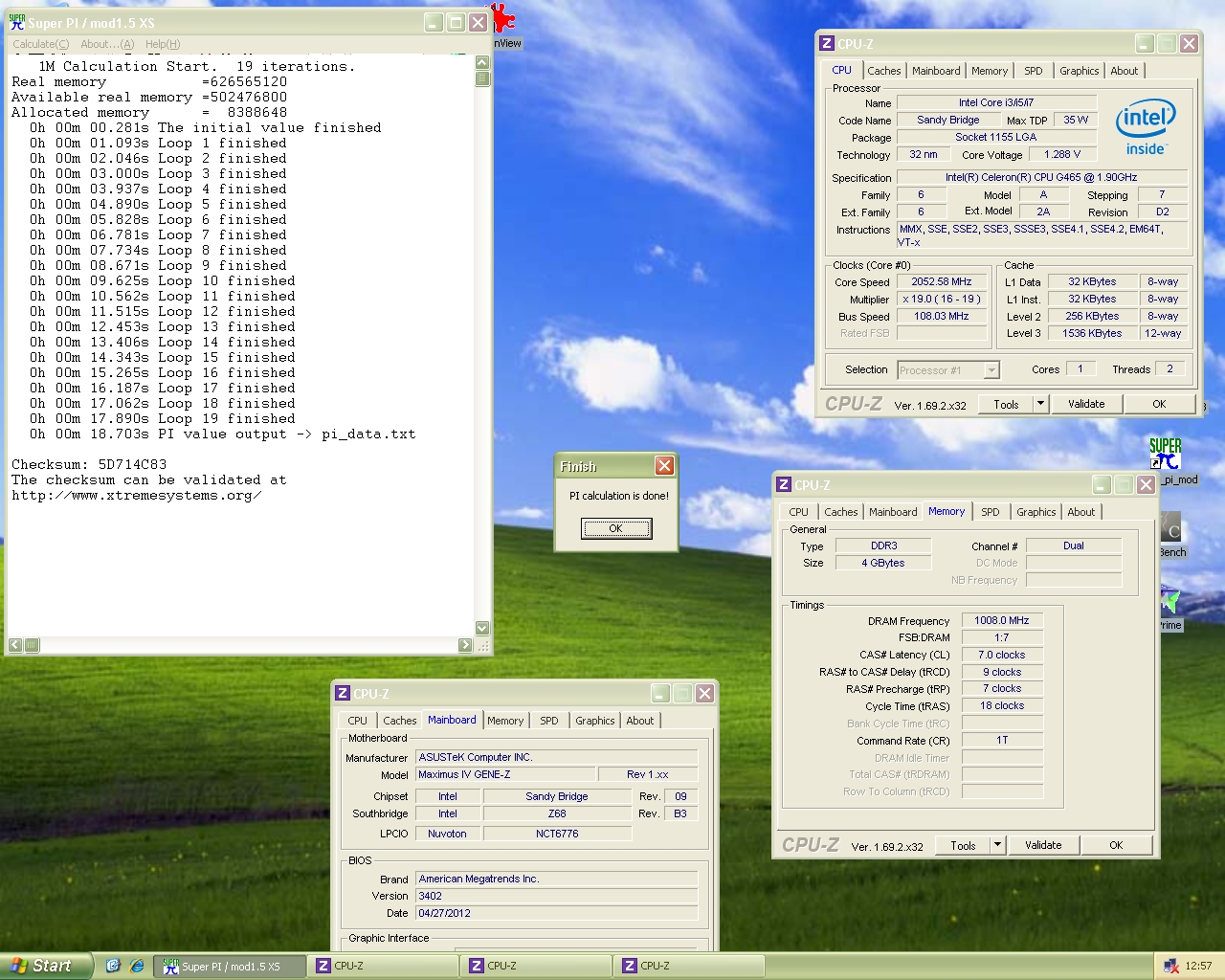Click the Z icon in Memory CPU-Z window title

(783, 484)
